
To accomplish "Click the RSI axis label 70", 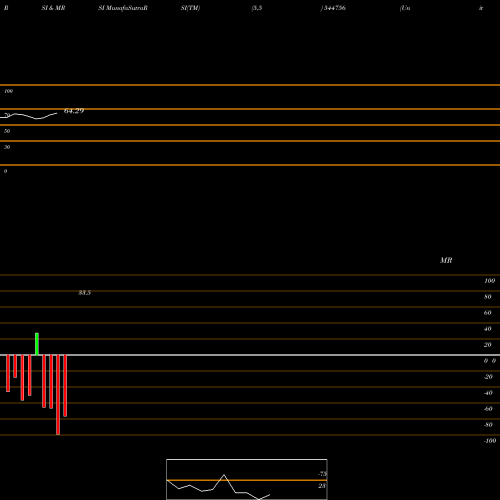I will pyautogui.click(x=7, y=115).
